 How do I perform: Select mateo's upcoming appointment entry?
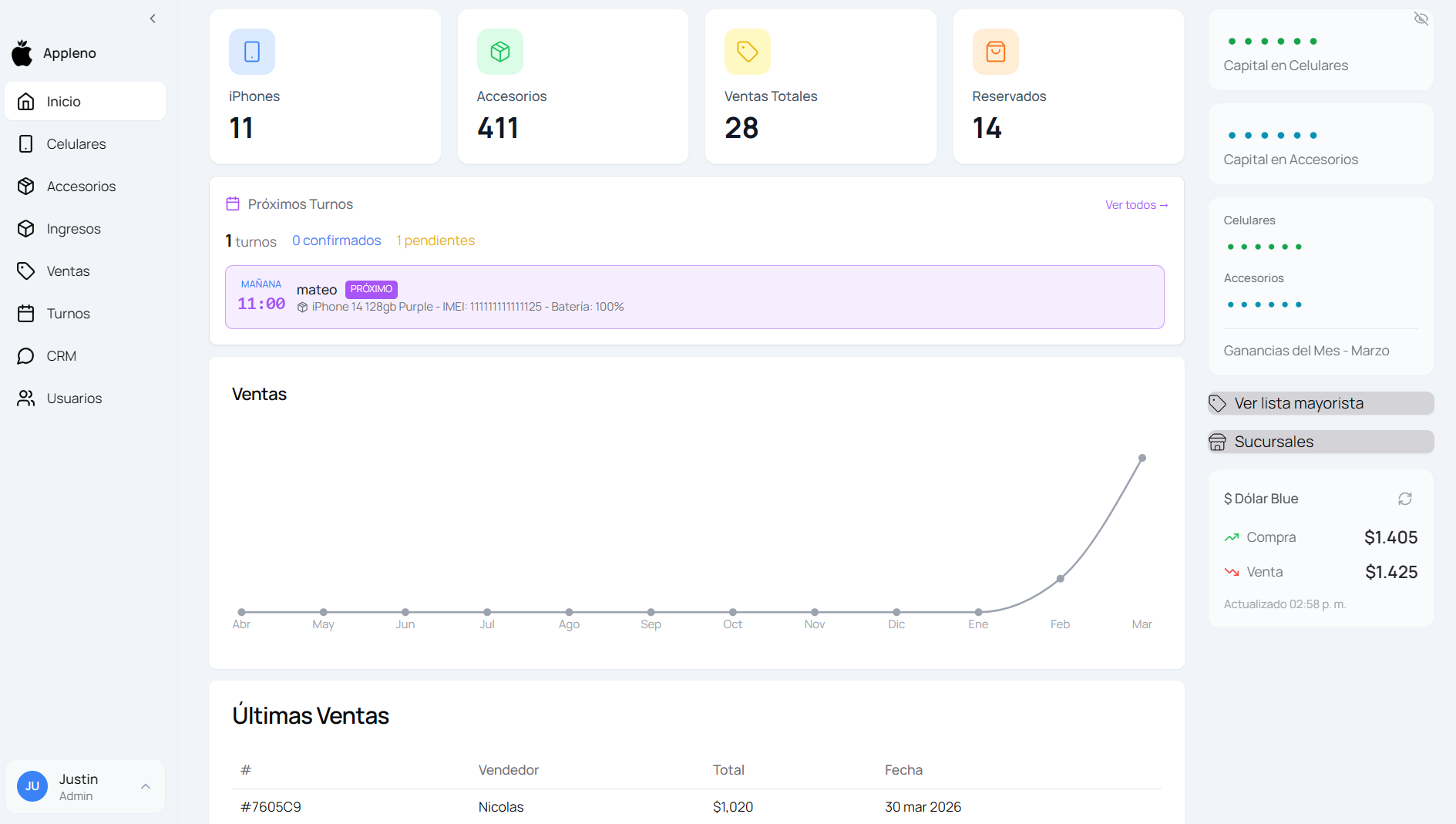coord(694,297)
